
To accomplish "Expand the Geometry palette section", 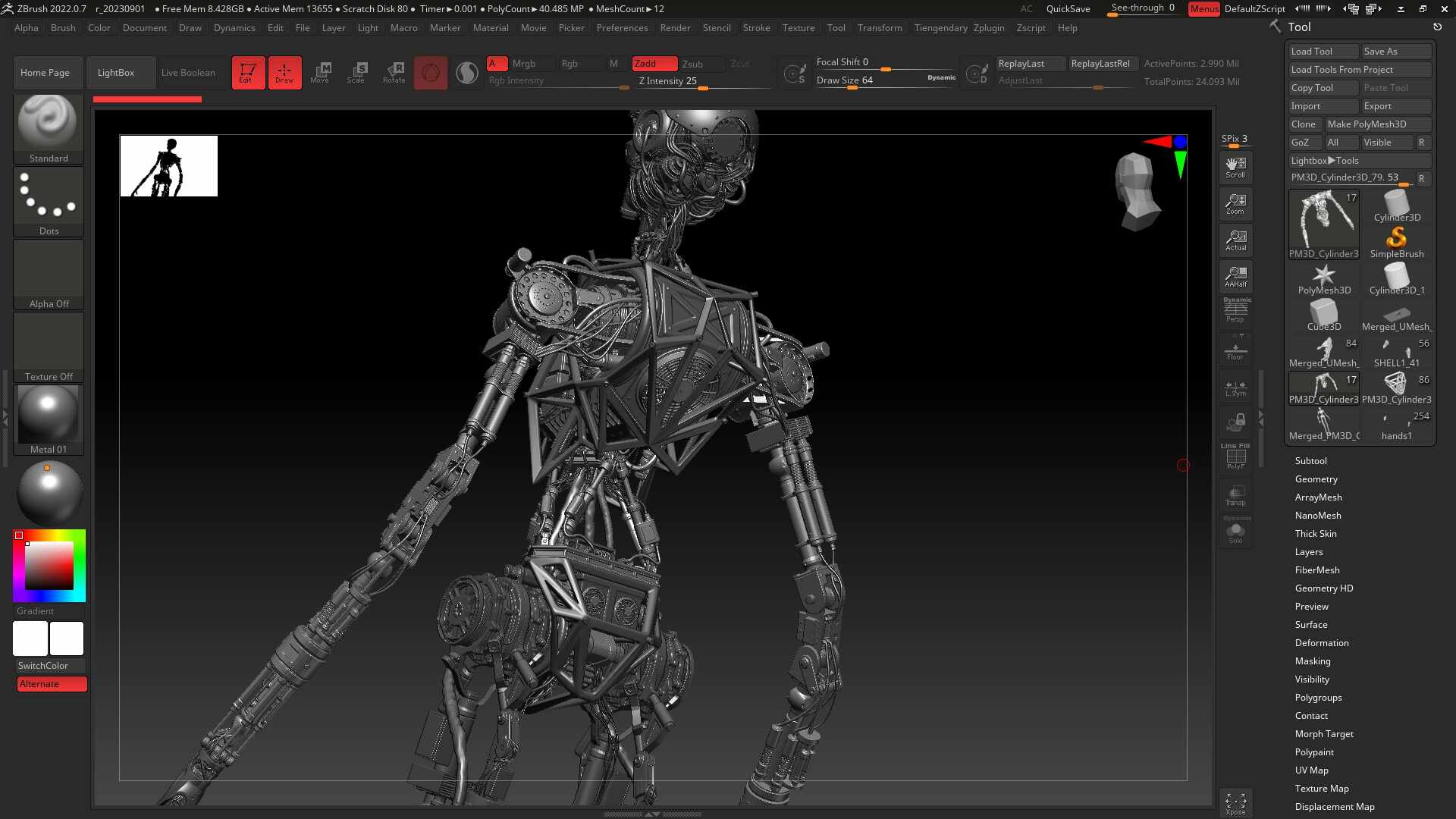I will coord(1316,479).
